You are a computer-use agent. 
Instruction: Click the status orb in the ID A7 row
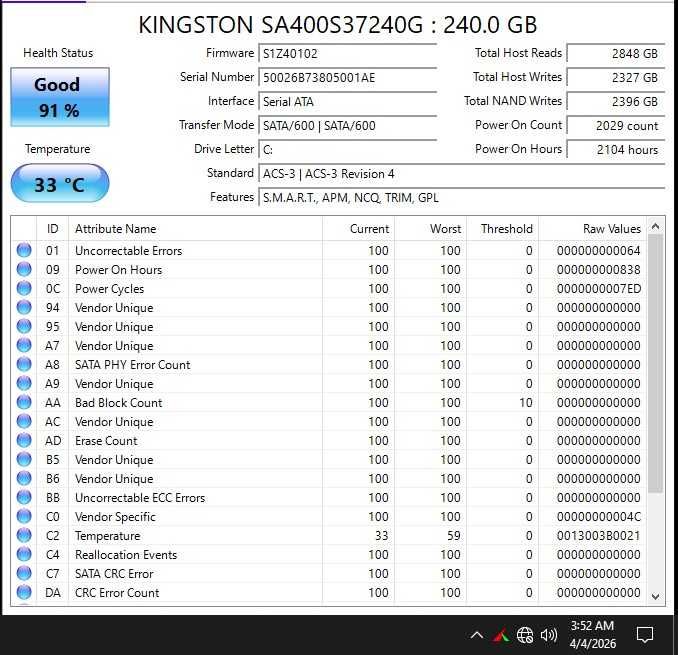click(x=24, y=345)
